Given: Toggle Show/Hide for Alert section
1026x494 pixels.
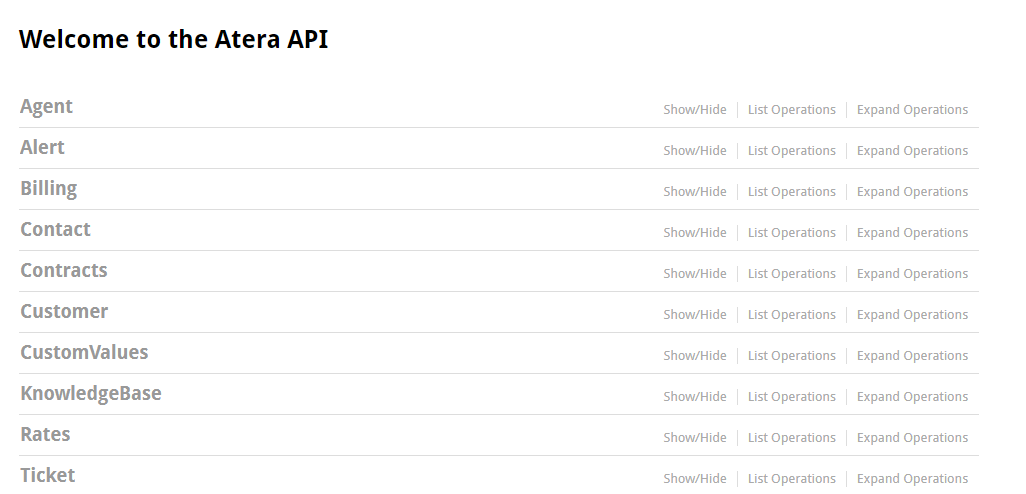Looking at the screenshot, I should pos(694,150).
